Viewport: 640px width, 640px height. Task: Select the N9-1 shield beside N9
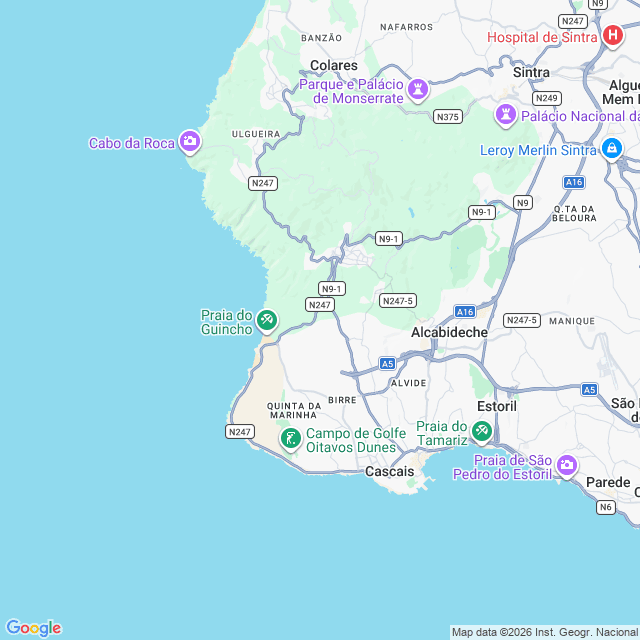[482, 212]
